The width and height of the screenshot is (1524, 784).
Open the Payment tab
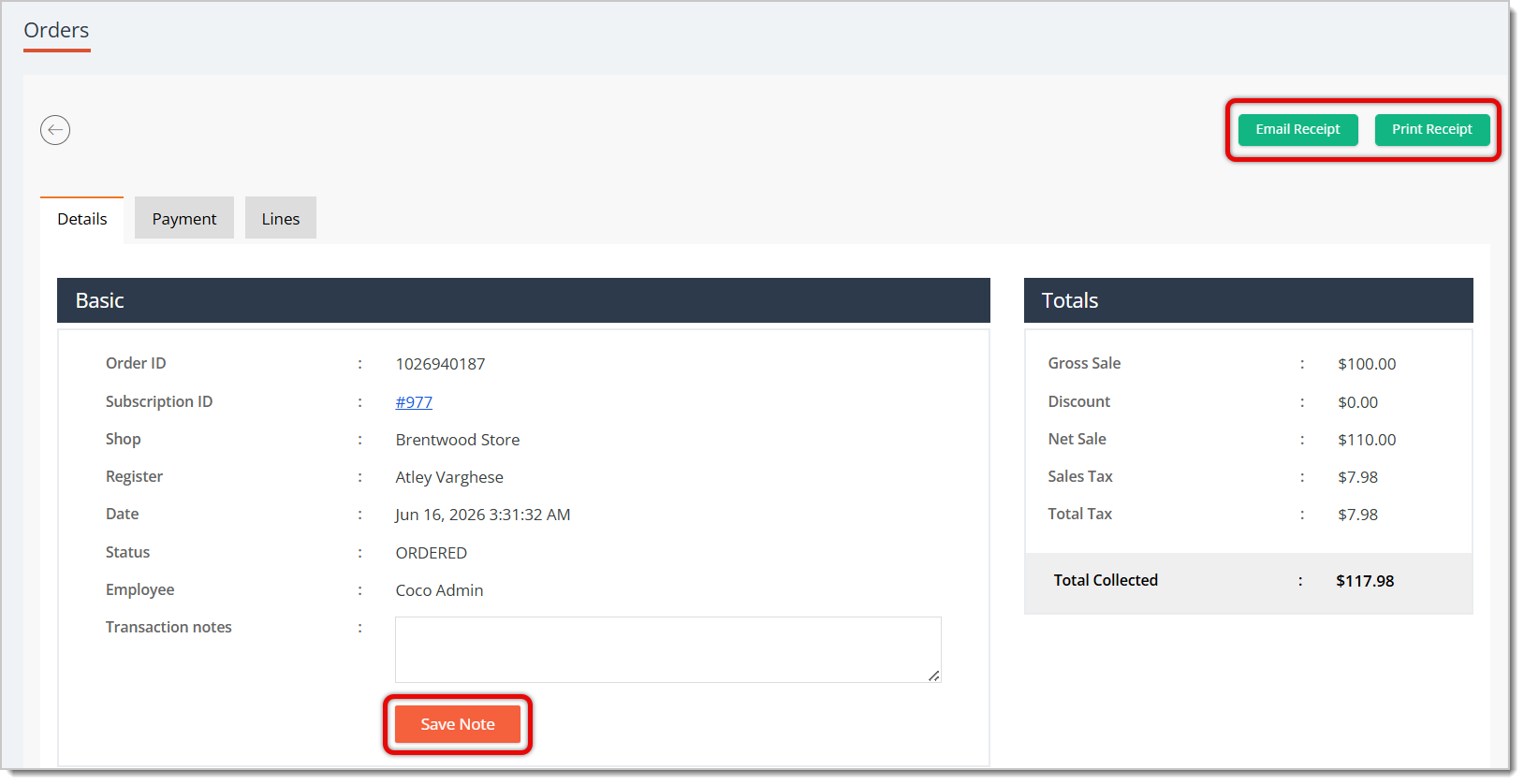click(x=184, y=219)
